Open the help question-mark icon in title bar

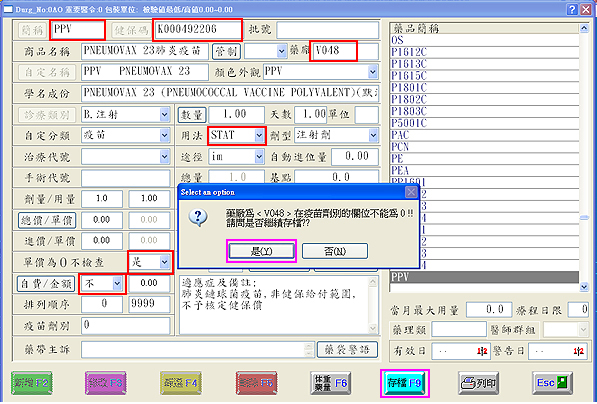[x=572, y=9]
